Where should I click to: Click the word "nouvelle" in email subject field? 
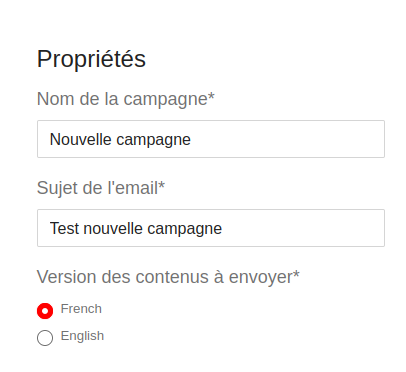pos(113,228)
